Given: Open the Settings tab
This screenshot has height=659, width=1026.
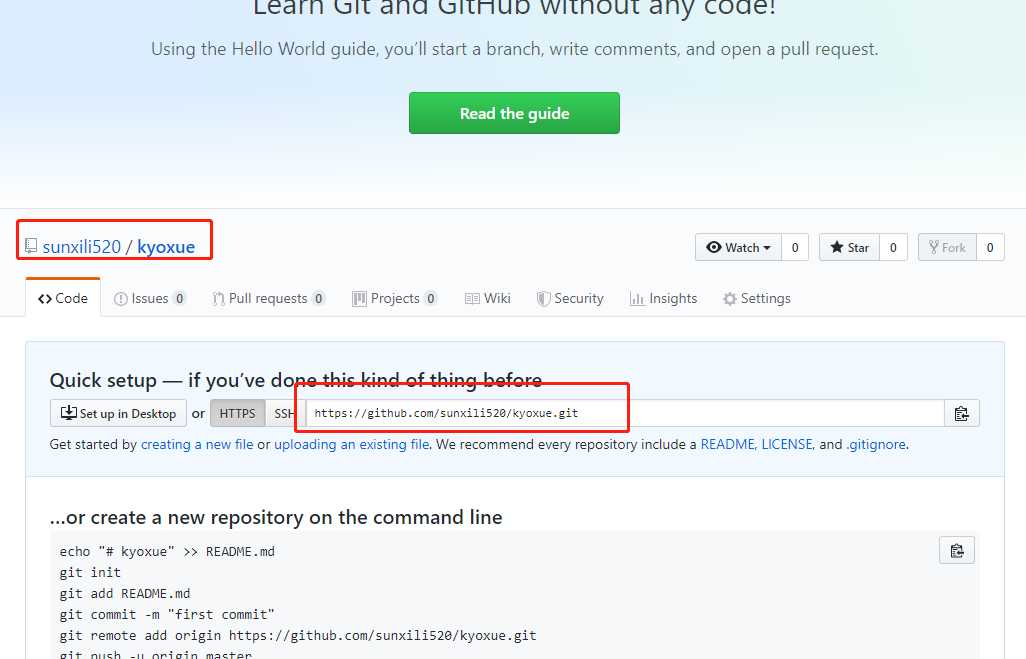Looking at the screenshot, I should (x=757, y=298).
